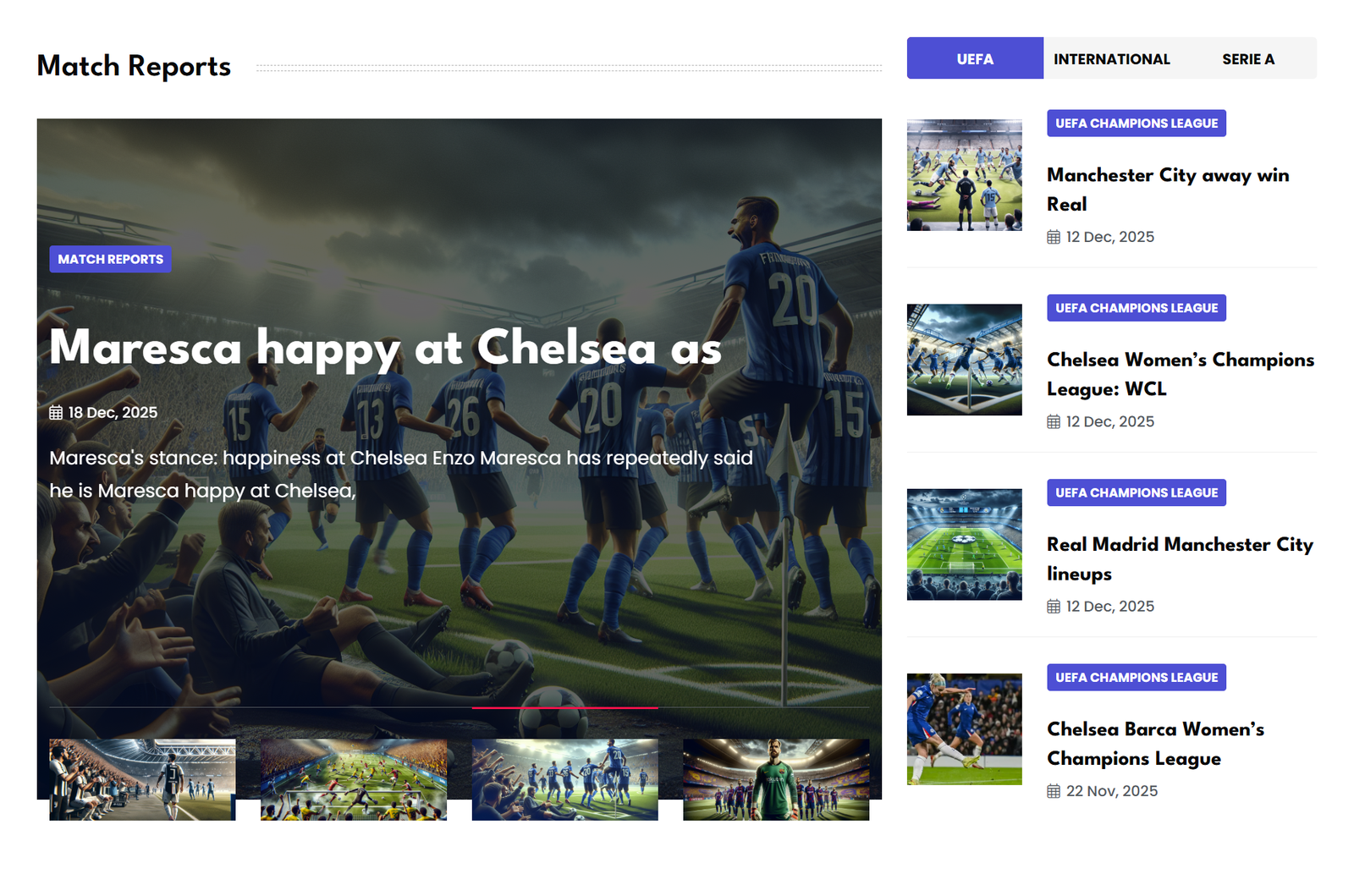Click calendar icon under Real Madrid lineups title
The height and width of the screenshot is (896, 1354).
pos(1054,606)
